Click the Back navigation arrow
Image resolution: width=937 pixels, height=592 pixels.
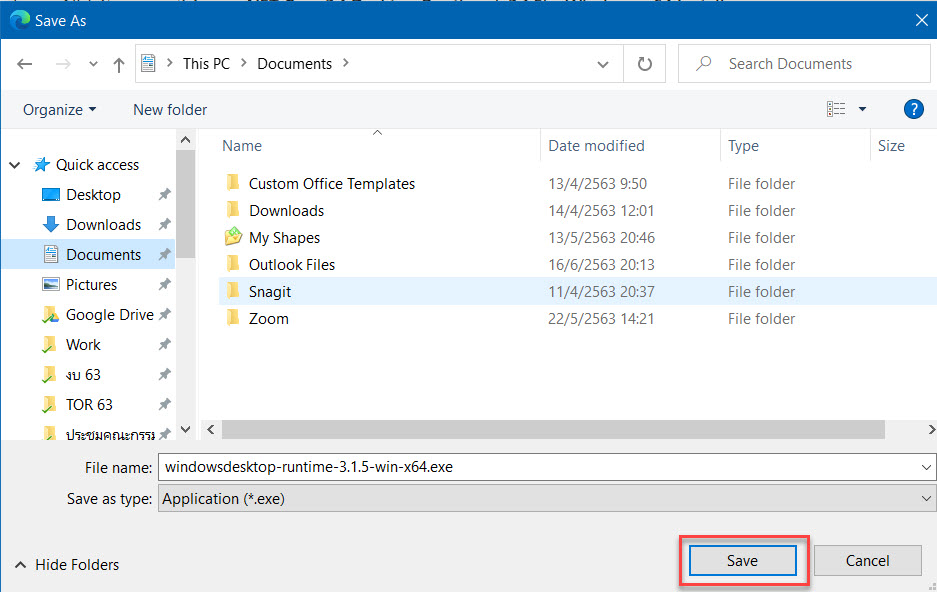click(25, 64)
